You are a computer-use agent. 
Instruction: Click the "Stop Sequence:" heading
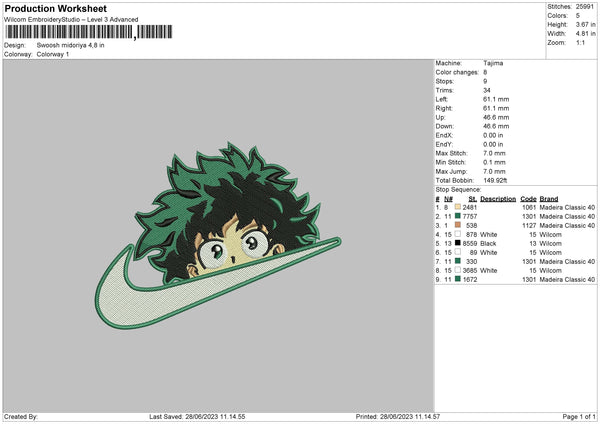(x=458, y=189)
